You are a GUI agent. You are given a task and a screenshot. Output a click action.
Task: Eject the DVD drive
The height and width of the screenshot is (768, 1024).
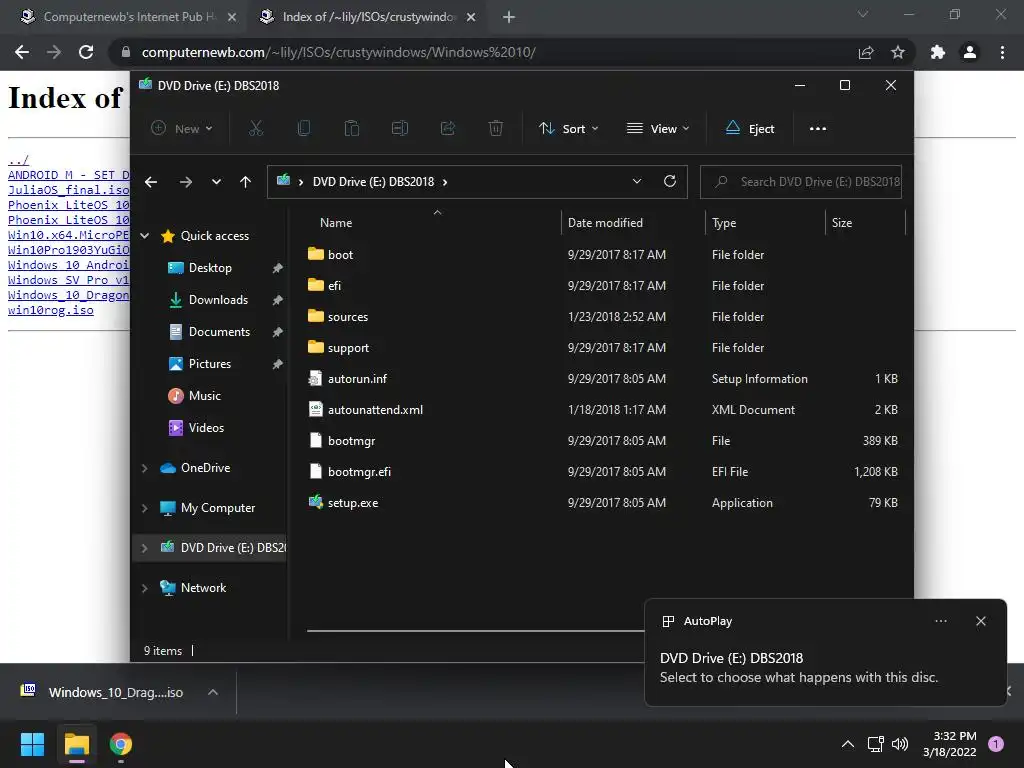coord(750,129)
